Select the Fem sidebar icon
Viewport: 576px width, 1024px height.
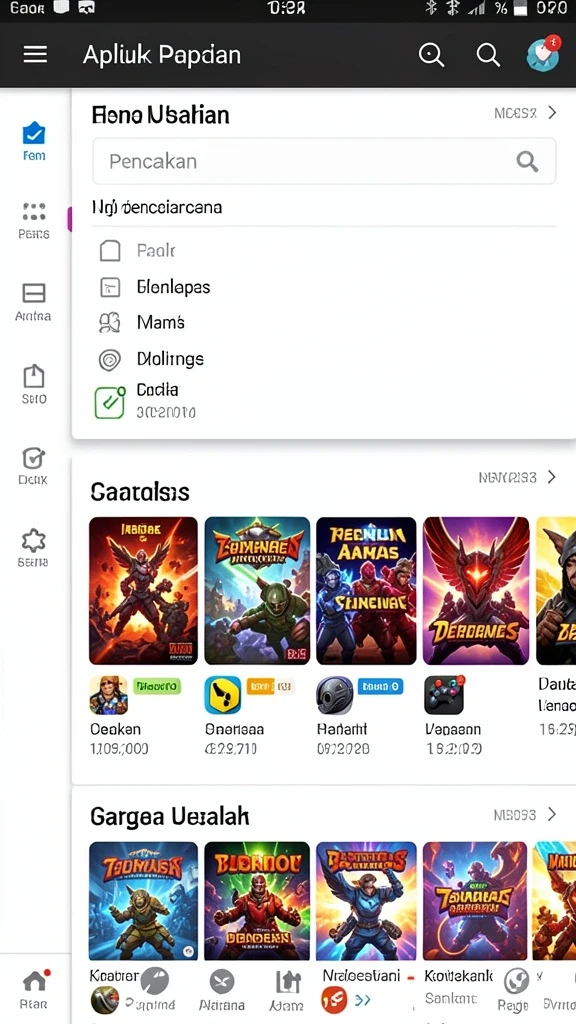34,141
